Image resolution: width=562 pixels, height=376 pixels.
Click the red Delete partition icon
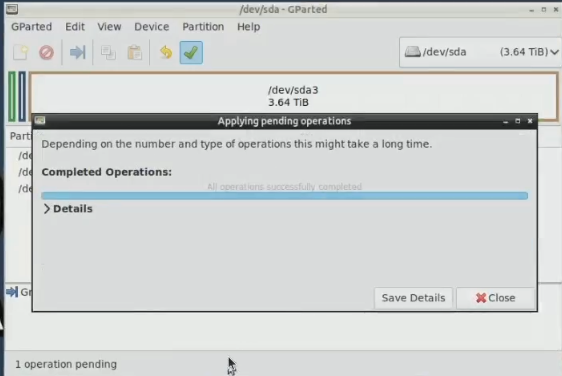47,53
